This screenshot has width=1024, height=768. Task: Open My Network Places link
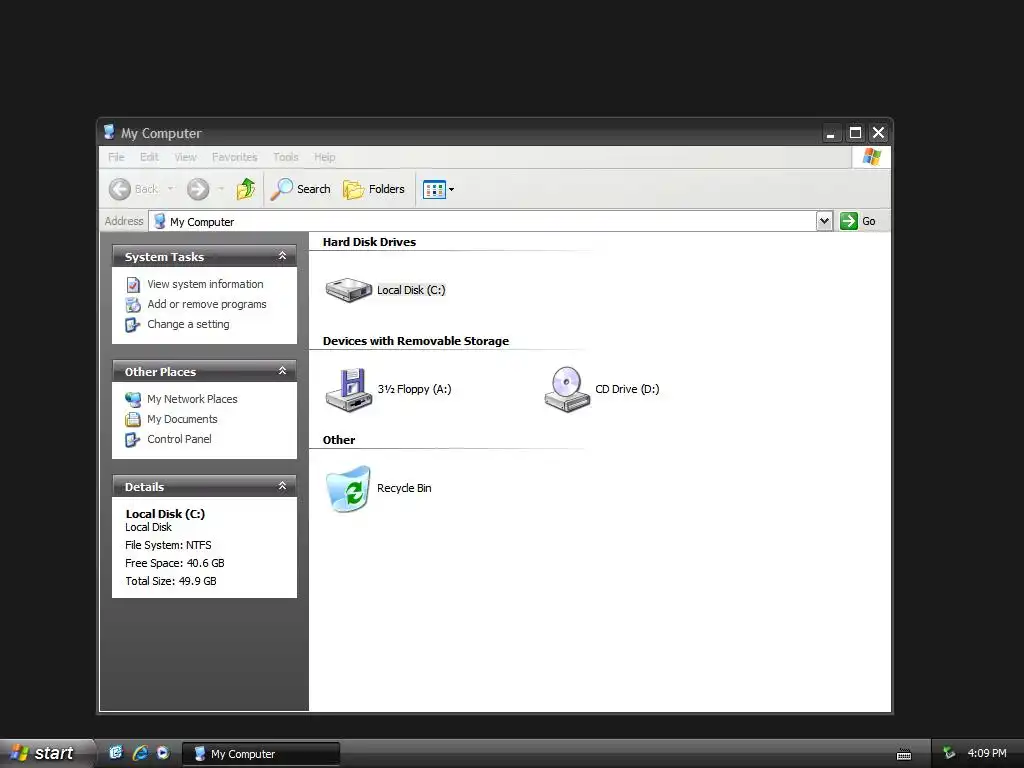(192, 399)
